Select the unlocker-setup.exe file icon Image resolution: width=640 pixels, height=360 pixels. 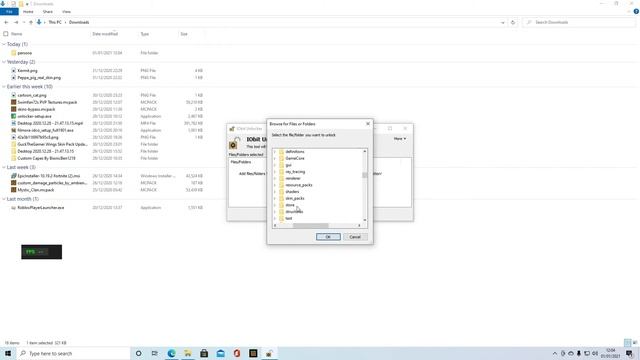click(x=13, y=116)
